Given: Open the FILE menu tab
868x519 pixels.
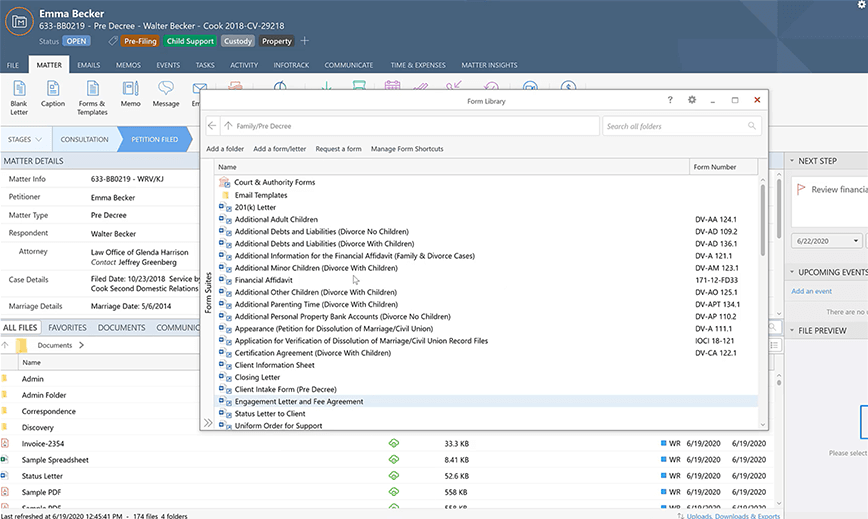Looking at the screenshot, I should click(13, 65).
